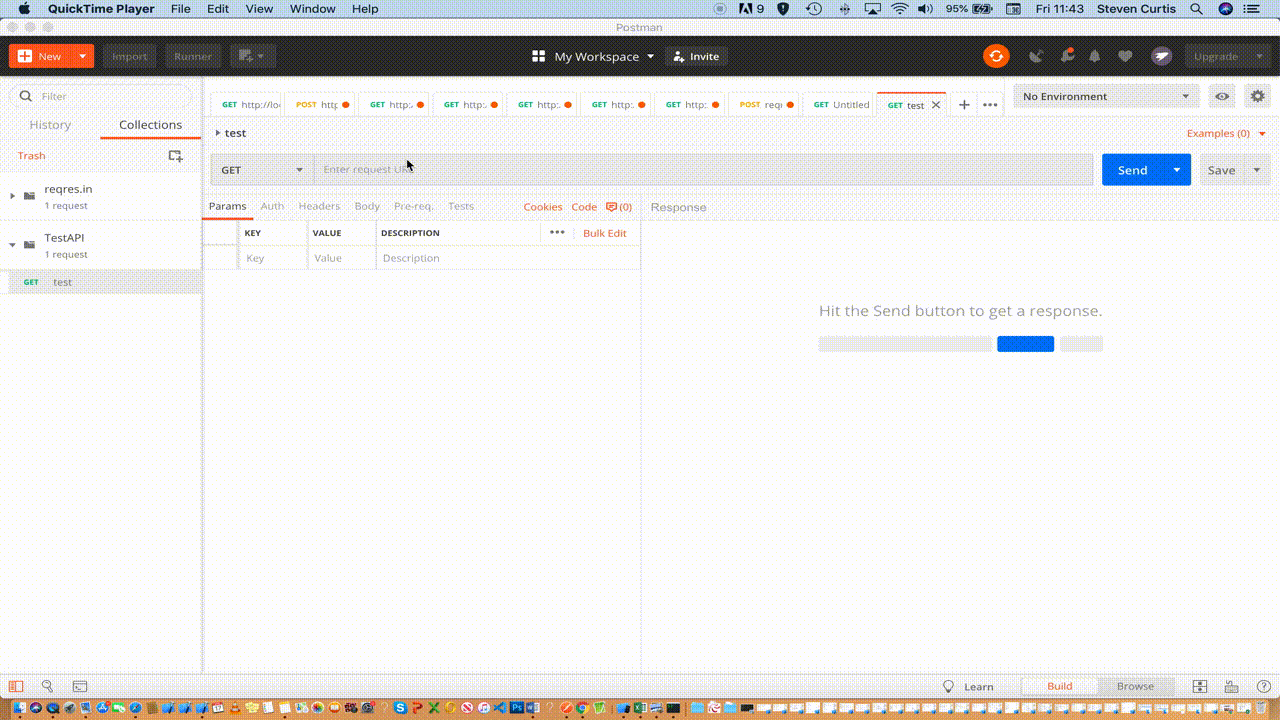Image resolution: width=1280 pixels, height=720 pixels.
Task: Open the Send button dropdown arrow
Action: 1177,170
